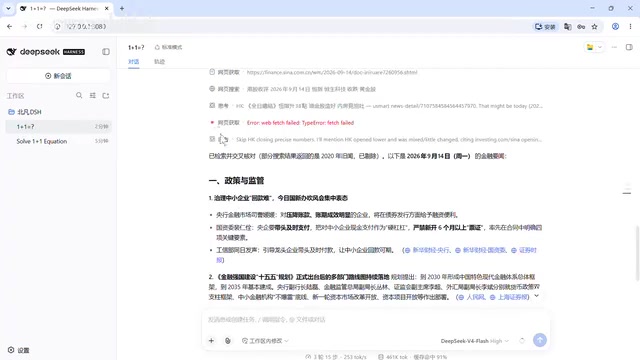Expand the dropdown arrow beside the folder icon

(x=600, y=47)
